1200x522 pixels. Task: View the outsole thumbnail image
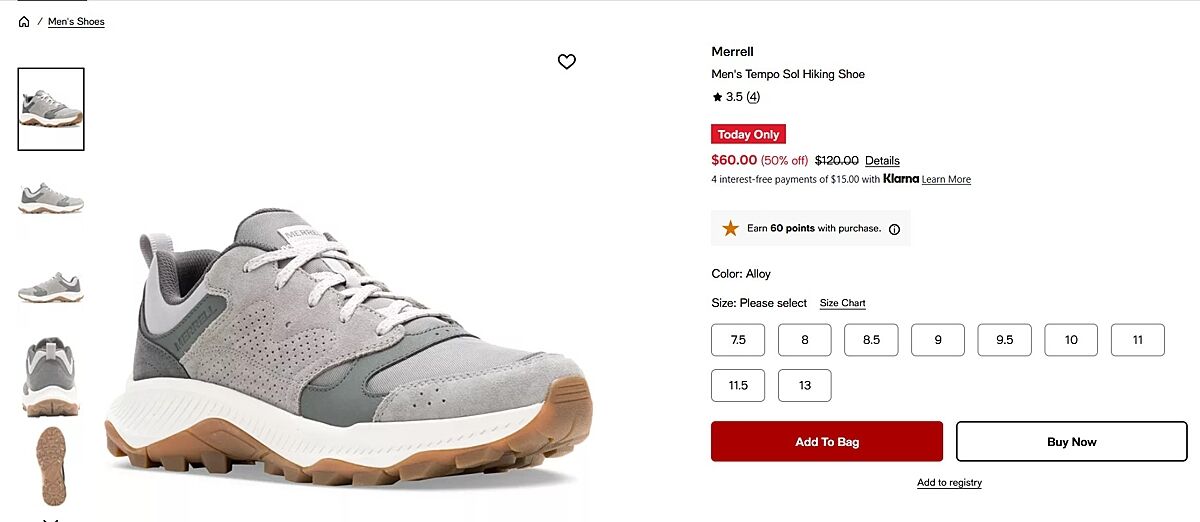point(51,465)
